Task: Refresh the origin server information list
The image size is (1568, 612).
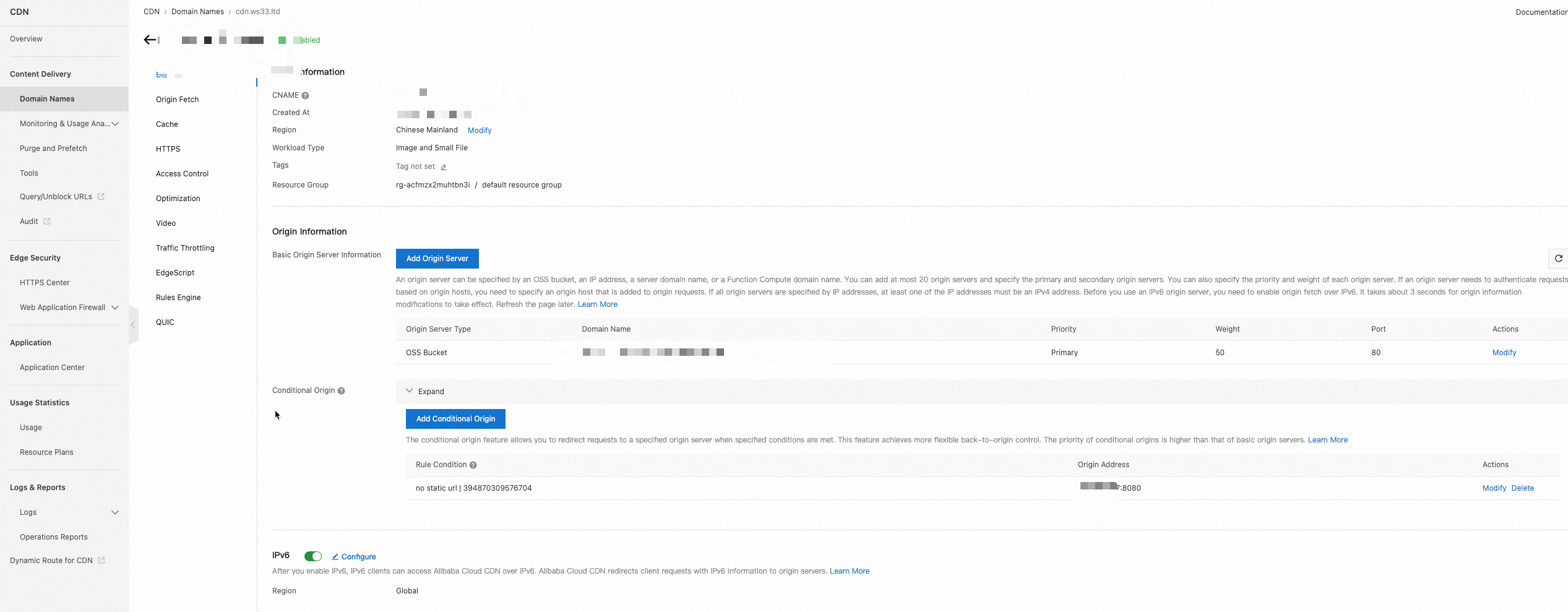Action: tap(1558, 259)
